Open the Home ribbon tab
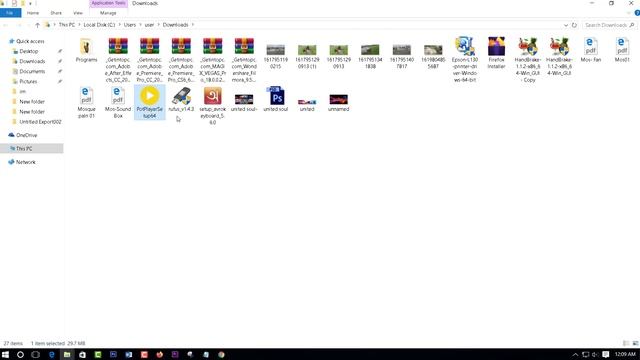The image size is (640, 360). pos(33,13)
